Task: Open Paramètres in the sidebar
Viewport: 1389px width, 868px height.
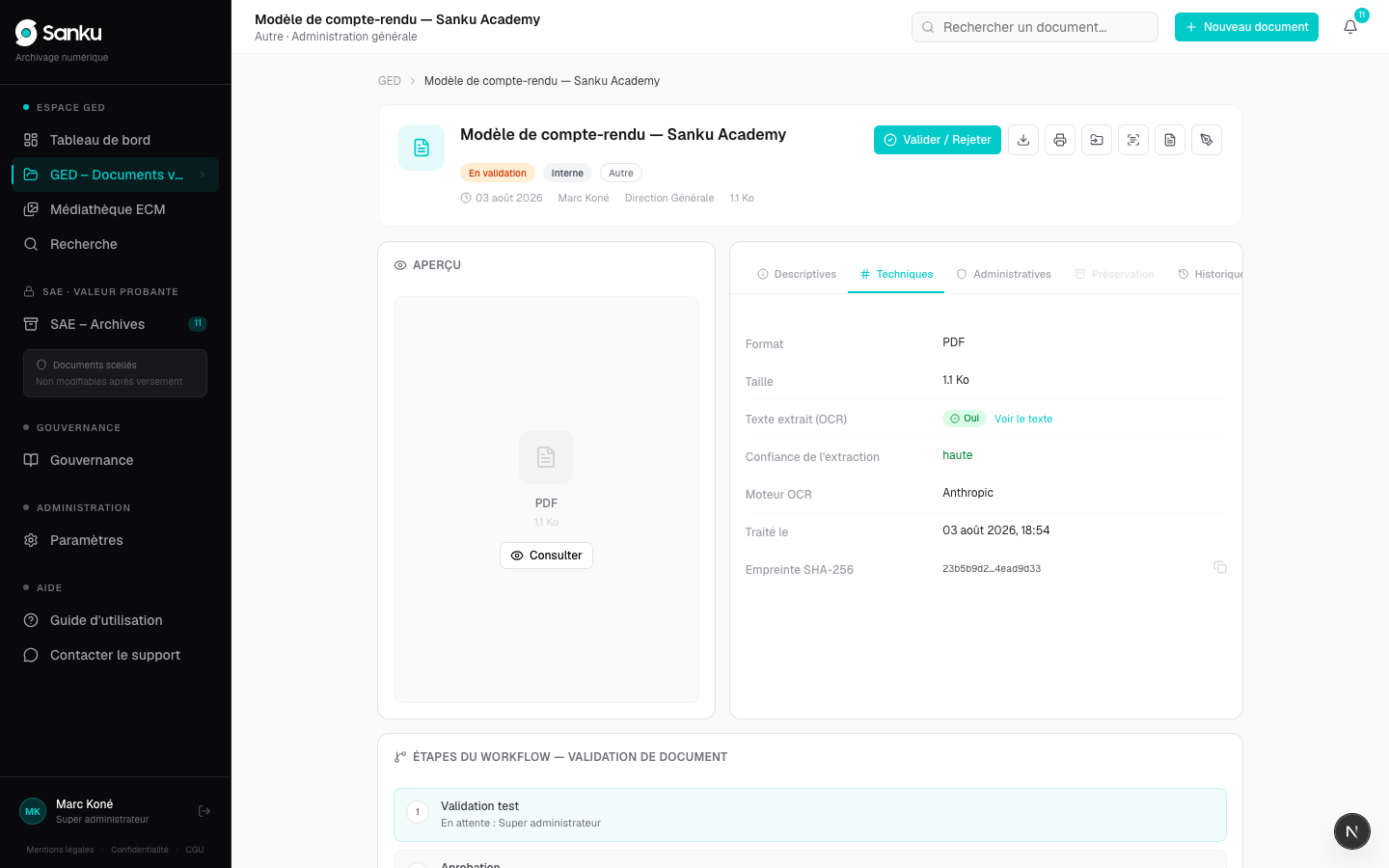Action: [116, 540]
